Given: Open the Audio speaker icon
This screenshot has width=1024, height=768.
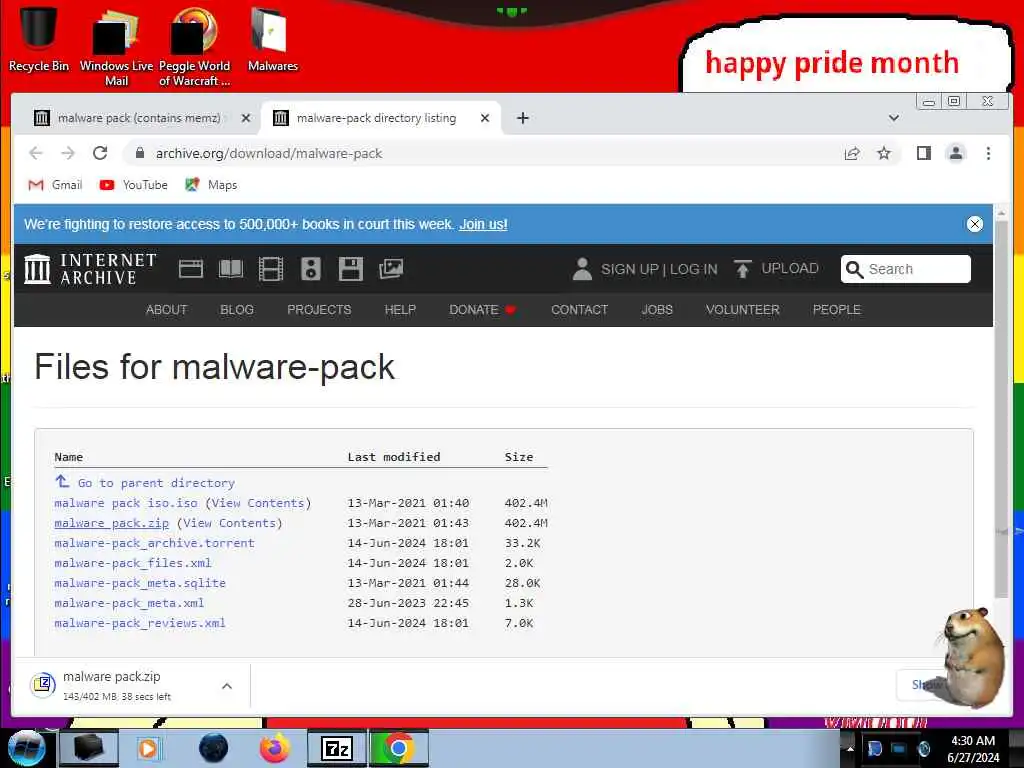Looking at the screenshot, I should click(311, 269).
